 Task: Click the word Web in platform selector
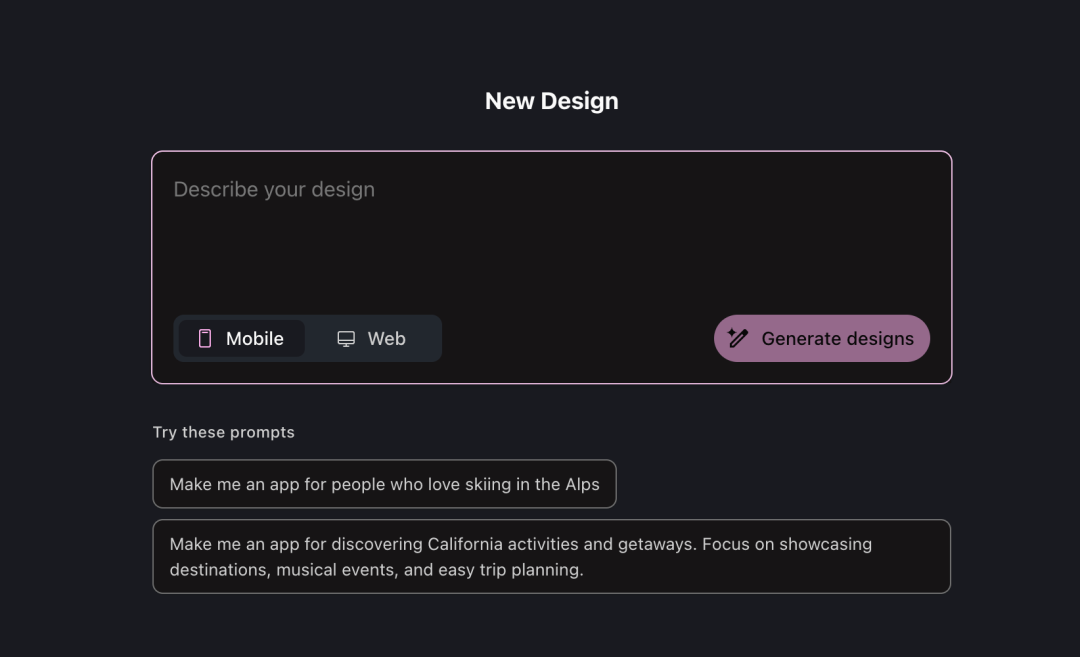(386, 339)
